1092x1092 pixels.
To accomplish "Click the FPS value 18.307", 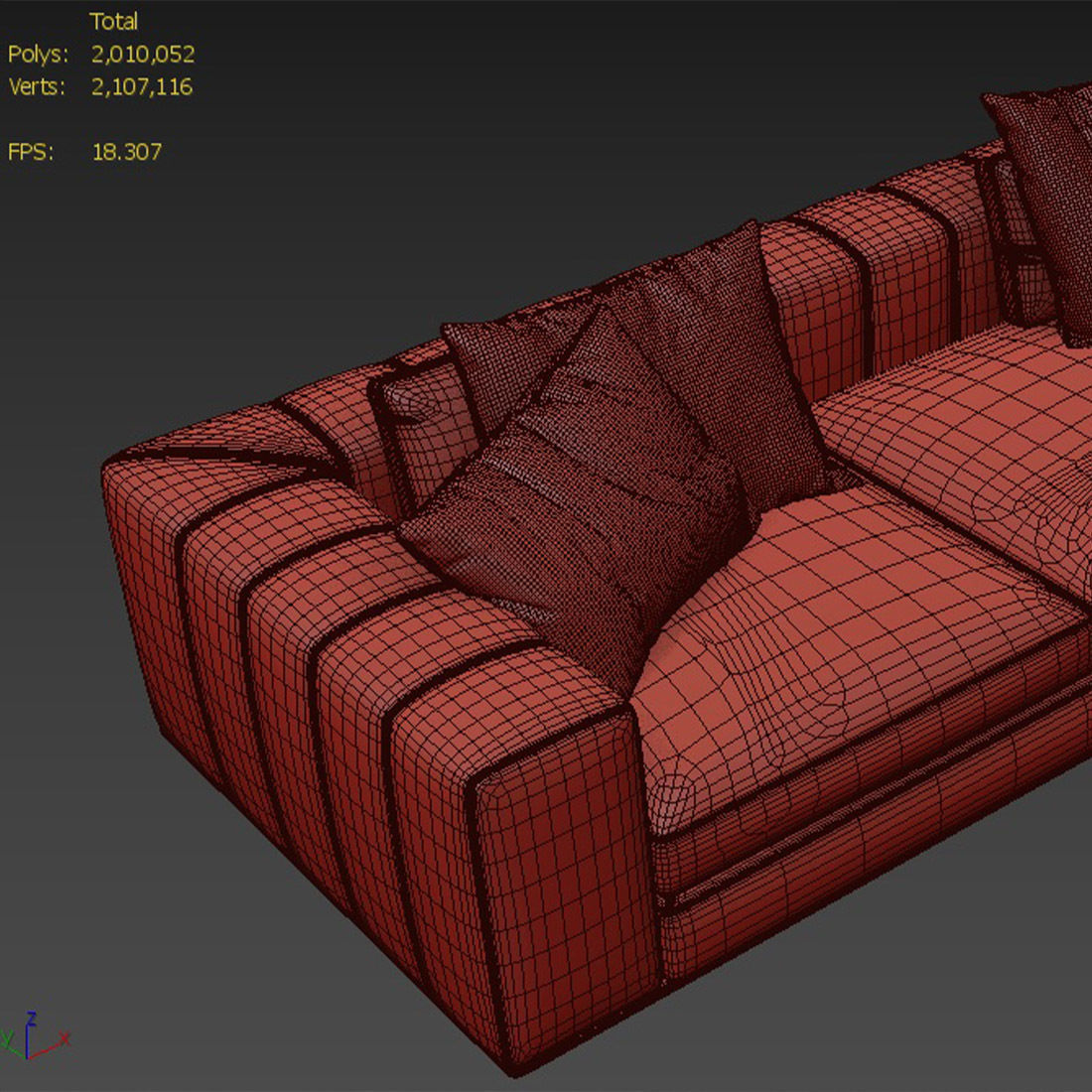I will pos(127,152).
